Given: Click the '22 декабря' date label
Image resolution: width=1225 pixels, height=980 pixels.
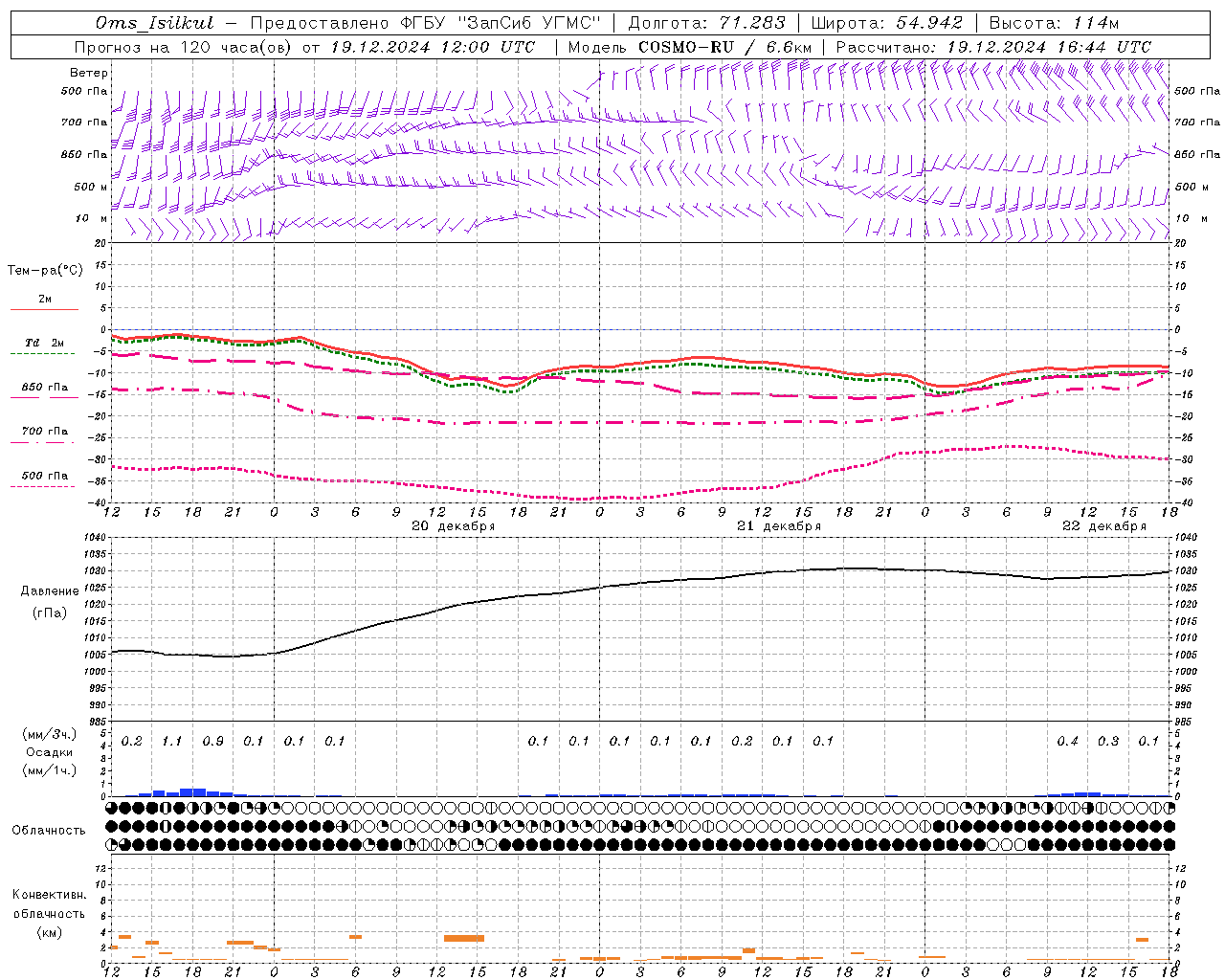Looking at the screenshot, I should coord(1104,526).
